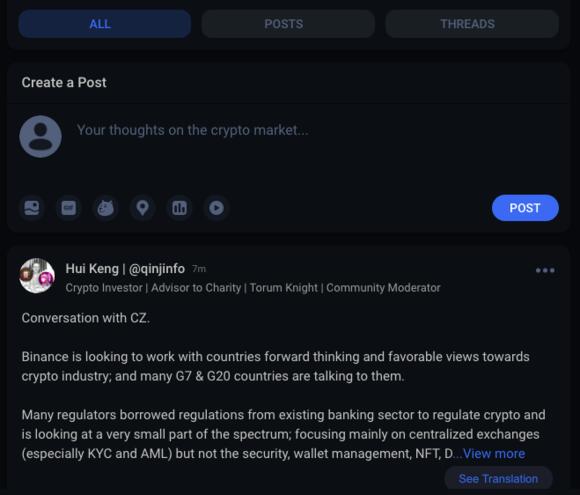Open the doge sticker picker
This screenshot has width=580, height=495.
[106, 208]
